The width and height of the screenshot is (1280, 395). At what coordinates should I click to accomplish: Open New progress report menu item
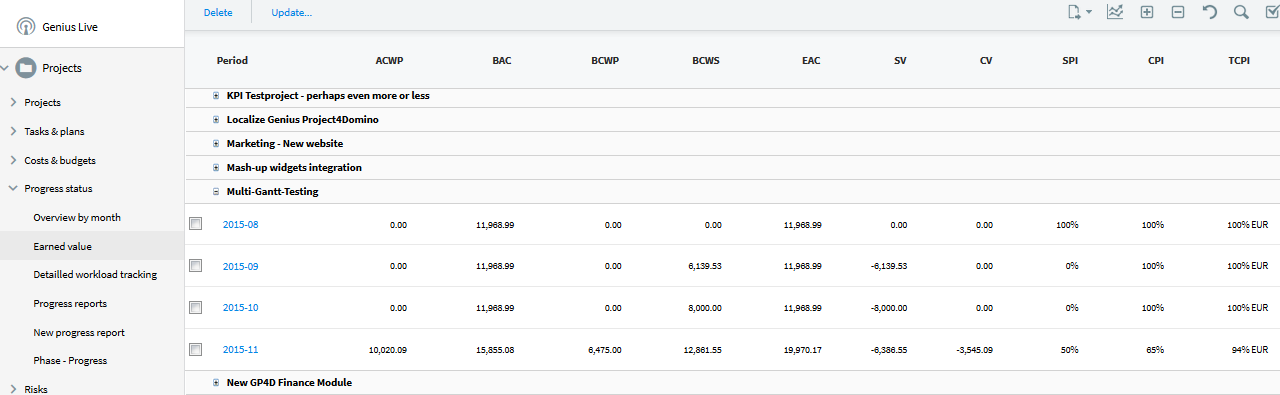coord(79,332)
